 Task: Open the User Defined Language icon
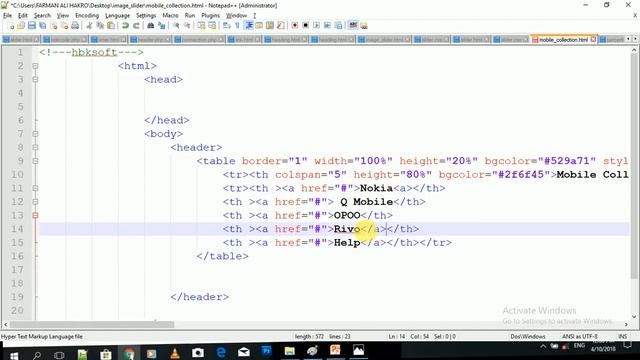(x=259, y=26)
